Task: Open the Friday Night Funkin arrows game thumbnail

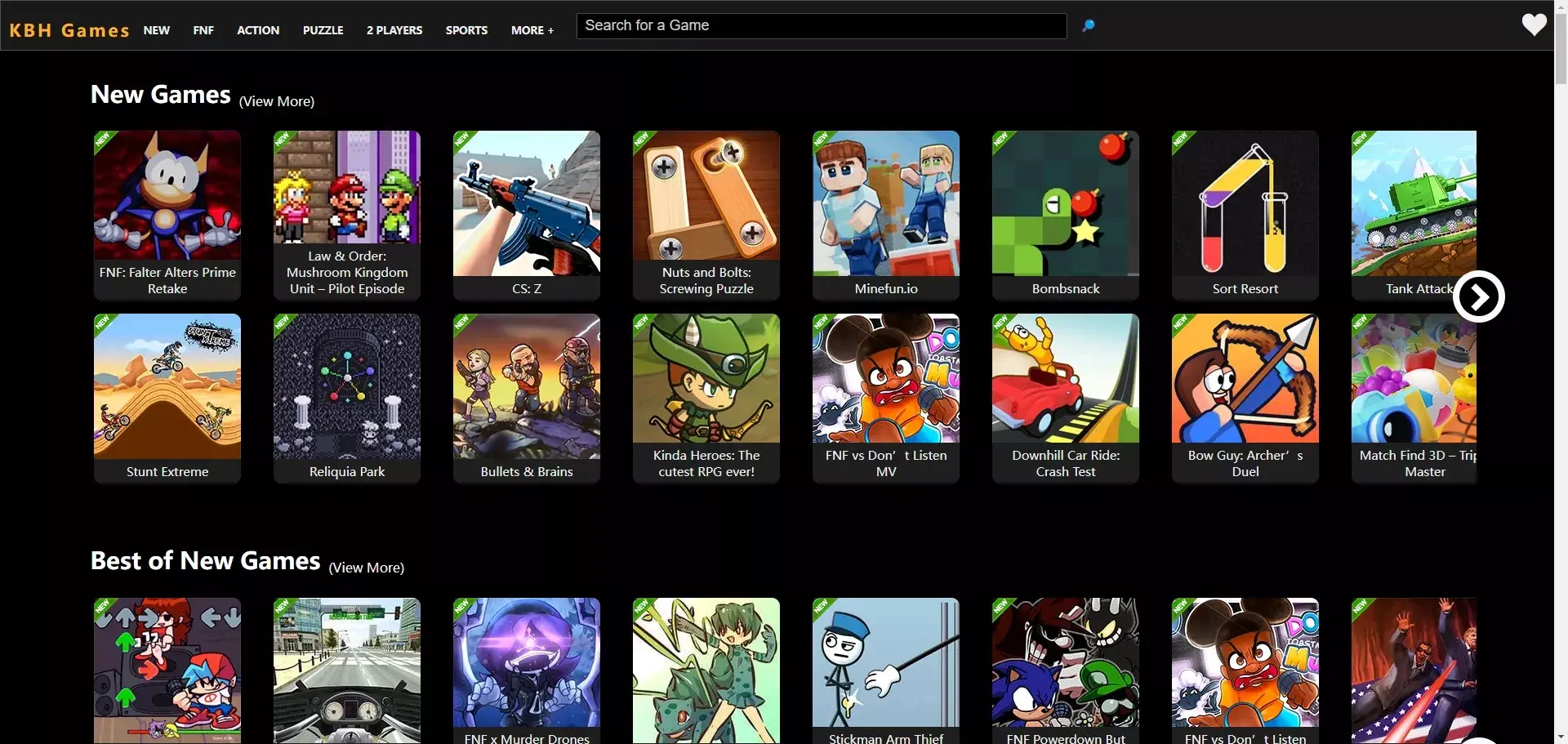Action: pos(167,671)
